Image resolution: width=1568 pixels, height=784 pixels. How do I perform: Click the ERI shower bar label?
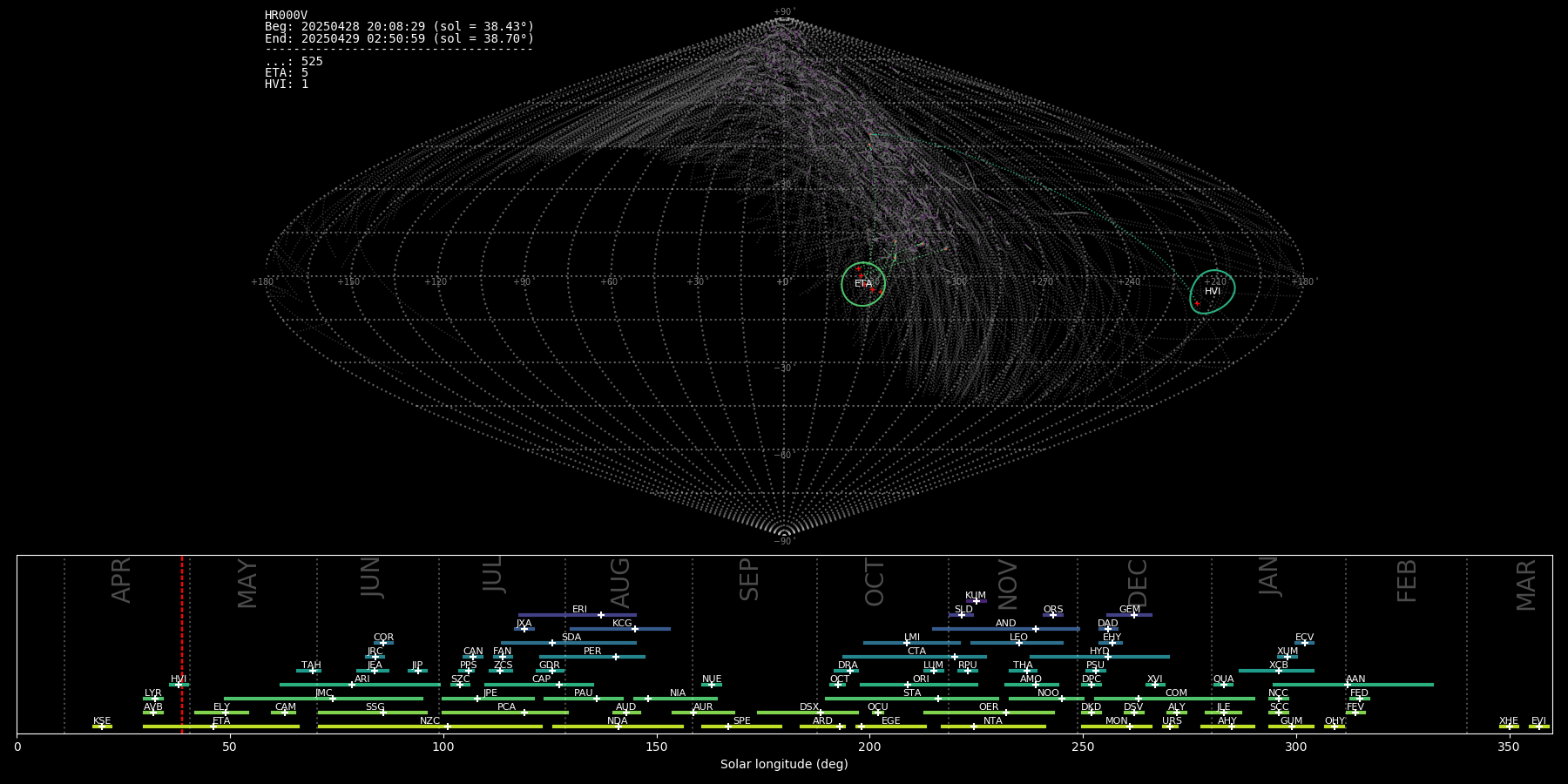(579, 610)
